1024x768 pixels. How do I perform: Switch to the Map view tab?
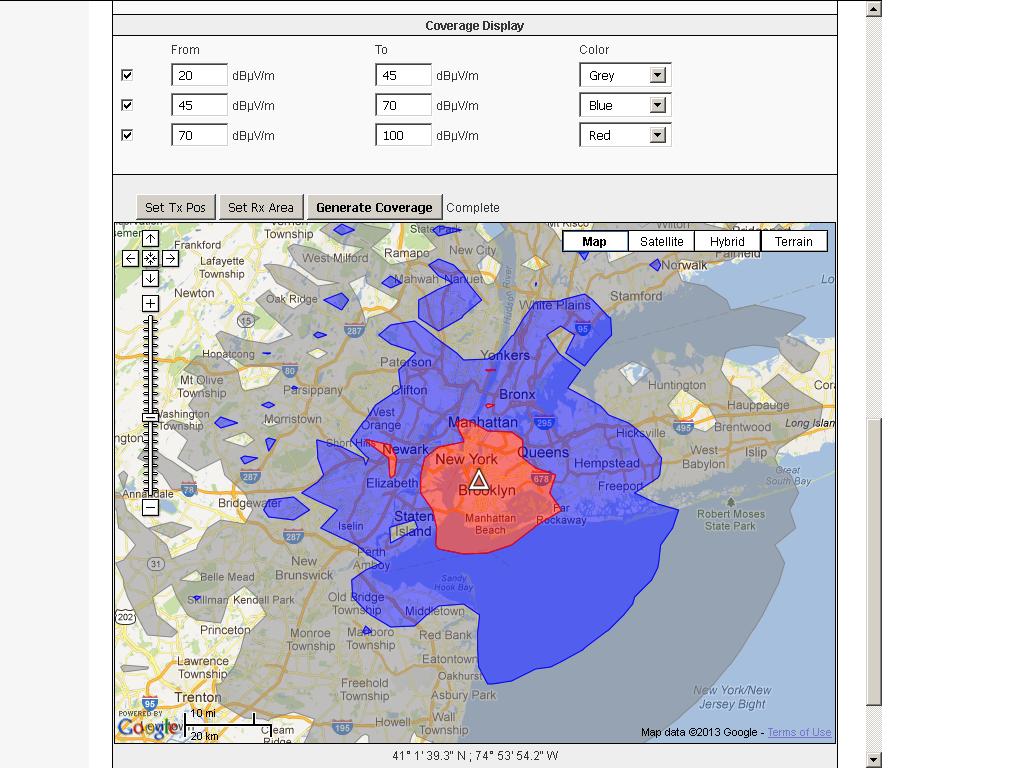click(595, 242)
